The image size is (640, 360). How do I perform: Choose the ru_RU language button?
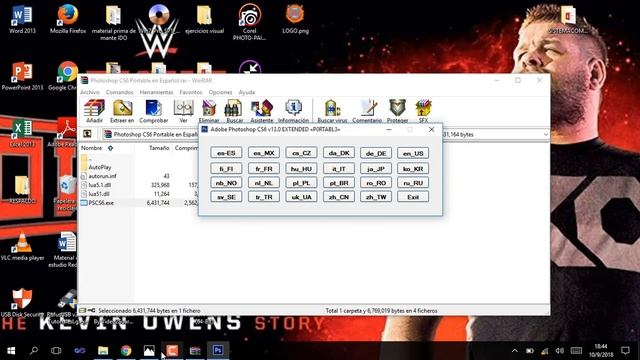click(x=413, y=183)
